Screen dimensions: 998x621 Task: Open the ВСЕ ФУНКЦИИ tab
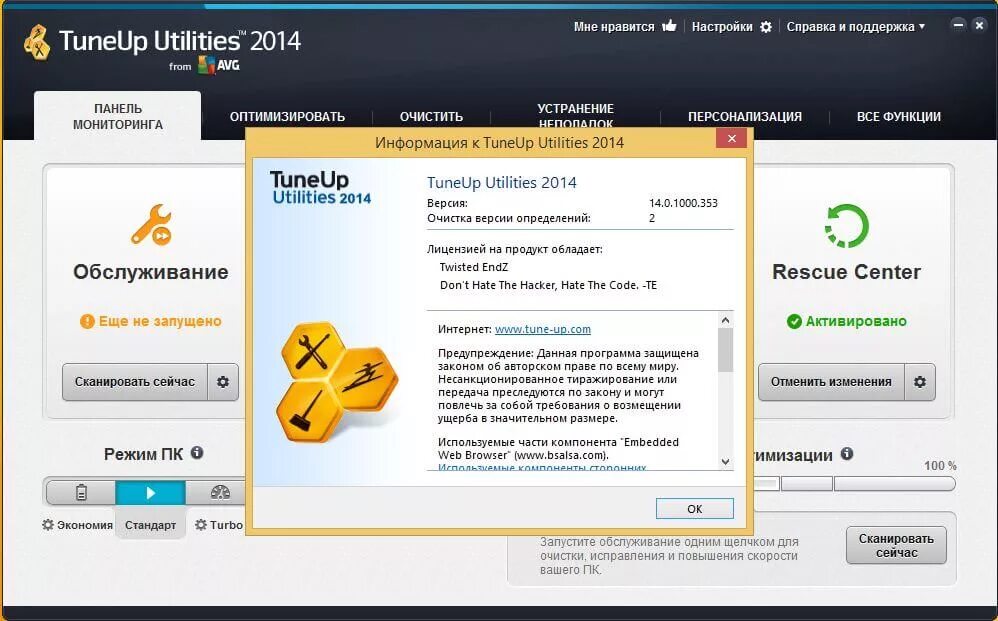click(x=898, y=116)
